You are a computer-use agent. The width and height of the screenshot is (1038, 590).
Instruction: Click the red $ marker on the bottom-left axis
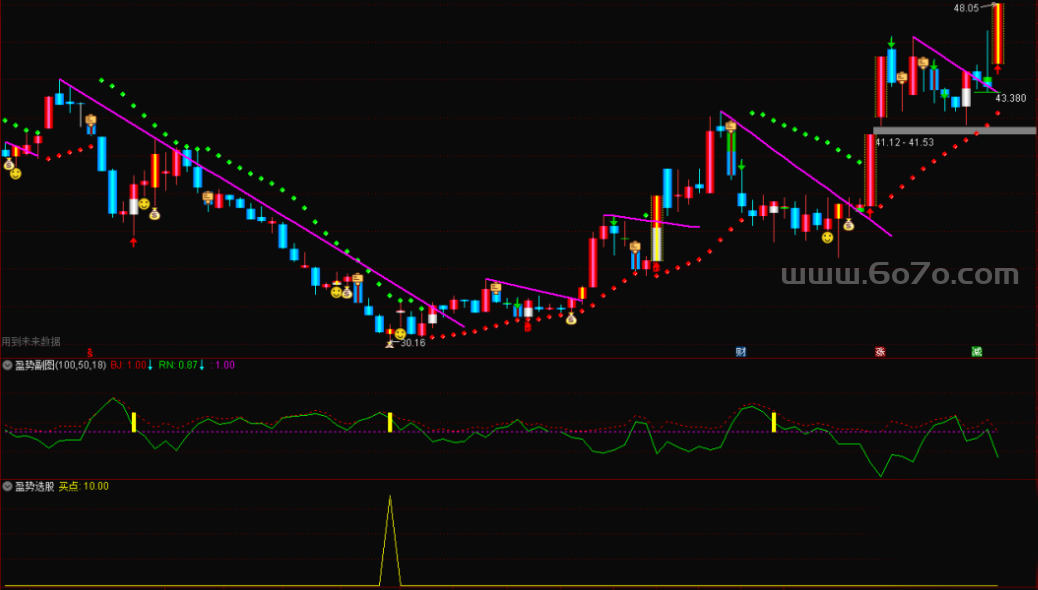tap(90, 352)
